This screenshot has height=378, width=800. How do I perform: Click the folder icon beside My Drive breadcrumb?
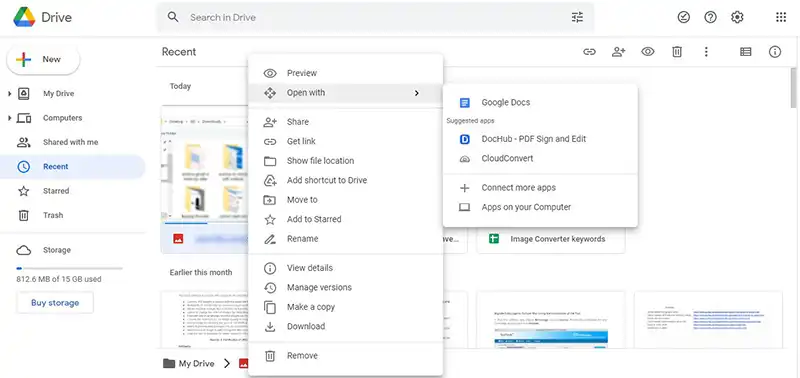coord(169,363)
